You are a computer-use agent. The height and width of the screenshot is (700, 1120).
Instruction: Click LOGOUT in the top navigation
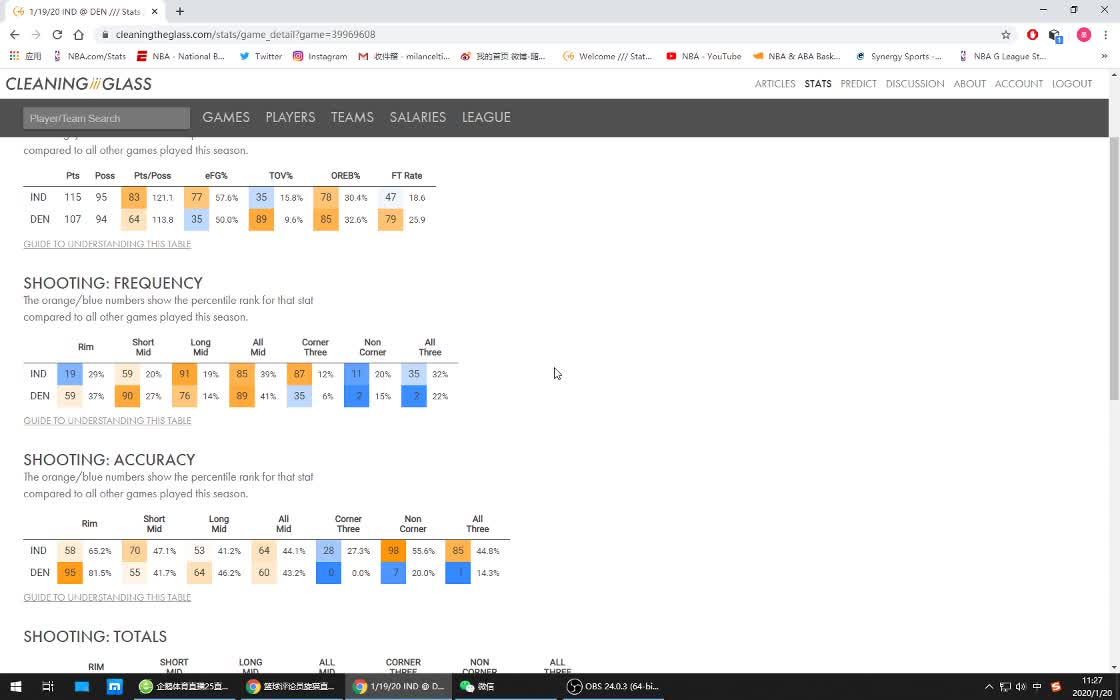coord(1072,84)
